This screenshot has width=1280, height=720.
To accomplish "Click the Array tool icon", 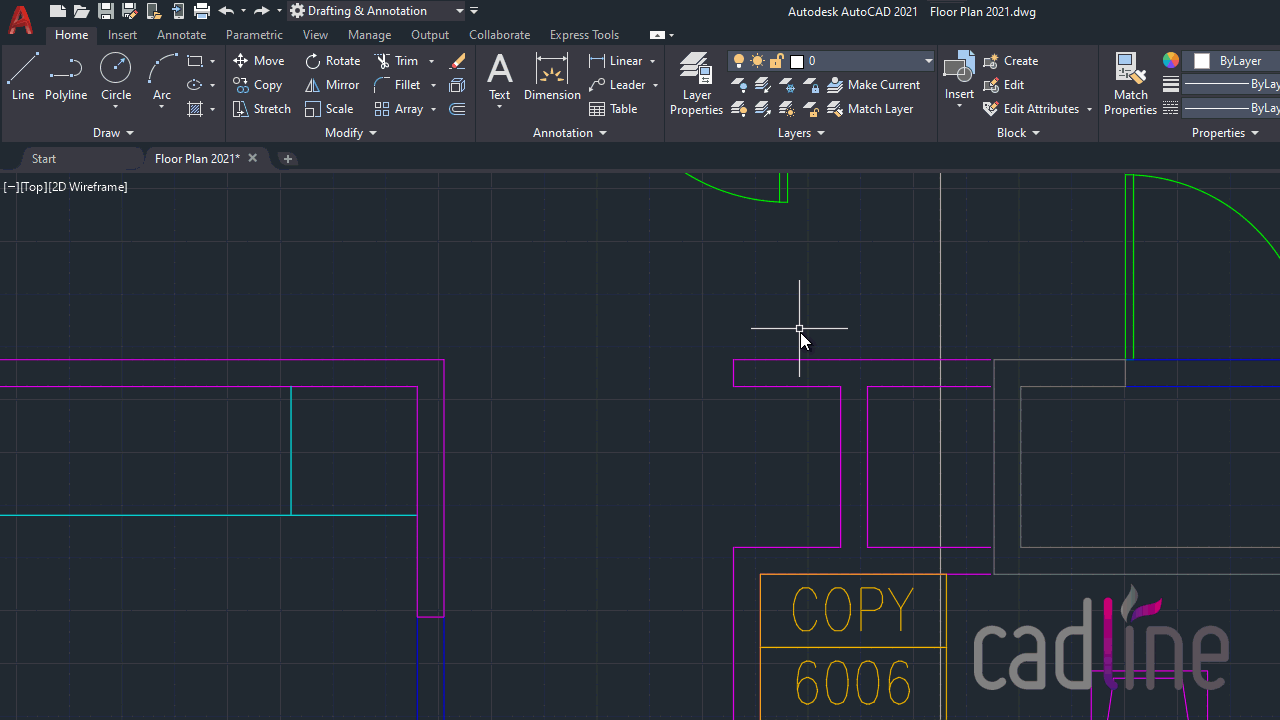I will tap(382, 109).
